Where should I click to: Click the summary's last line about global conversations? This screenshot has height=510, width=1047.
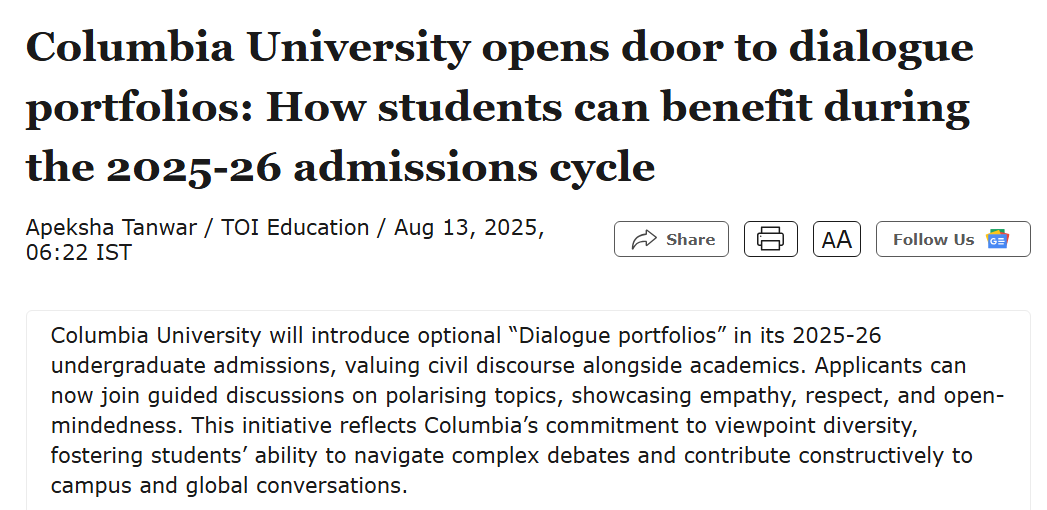coord(229,486)
